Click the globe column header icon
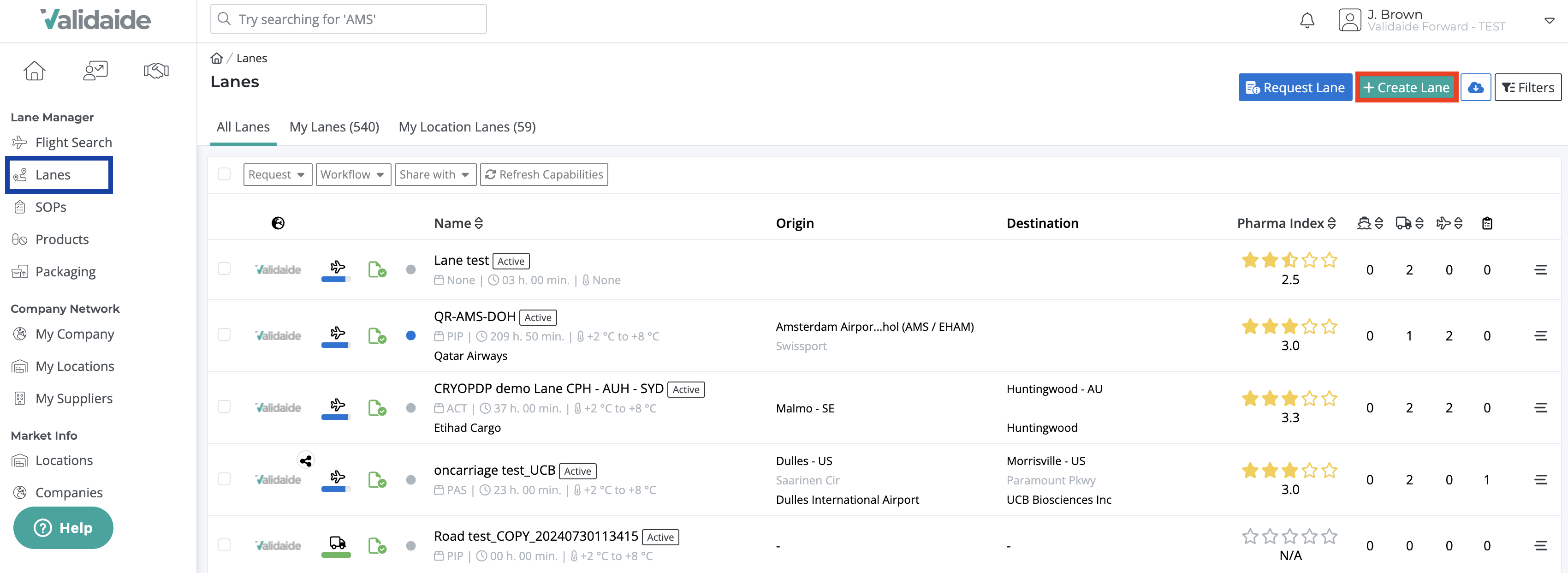Viewport: 1568px width, 573px height. click(x=278, y=223)
